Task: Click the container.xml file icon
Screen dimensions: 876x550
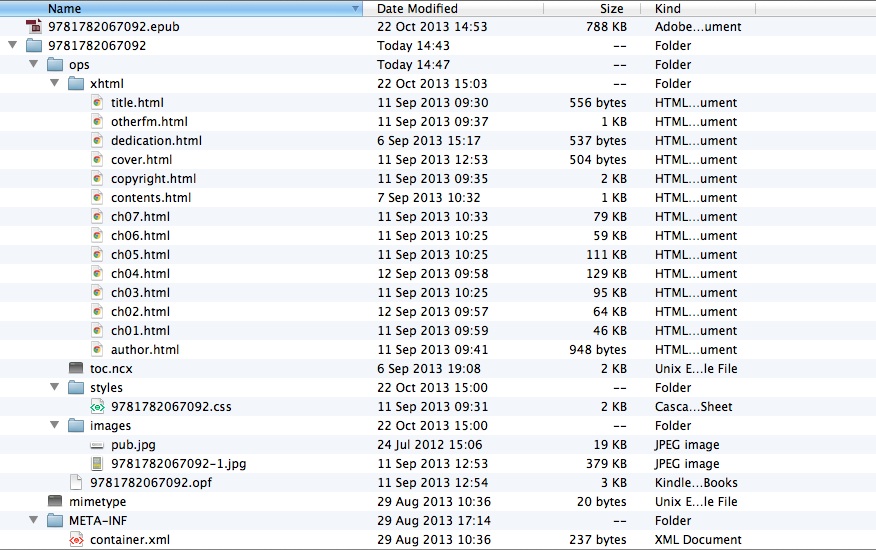Action: tap(76, 539)
